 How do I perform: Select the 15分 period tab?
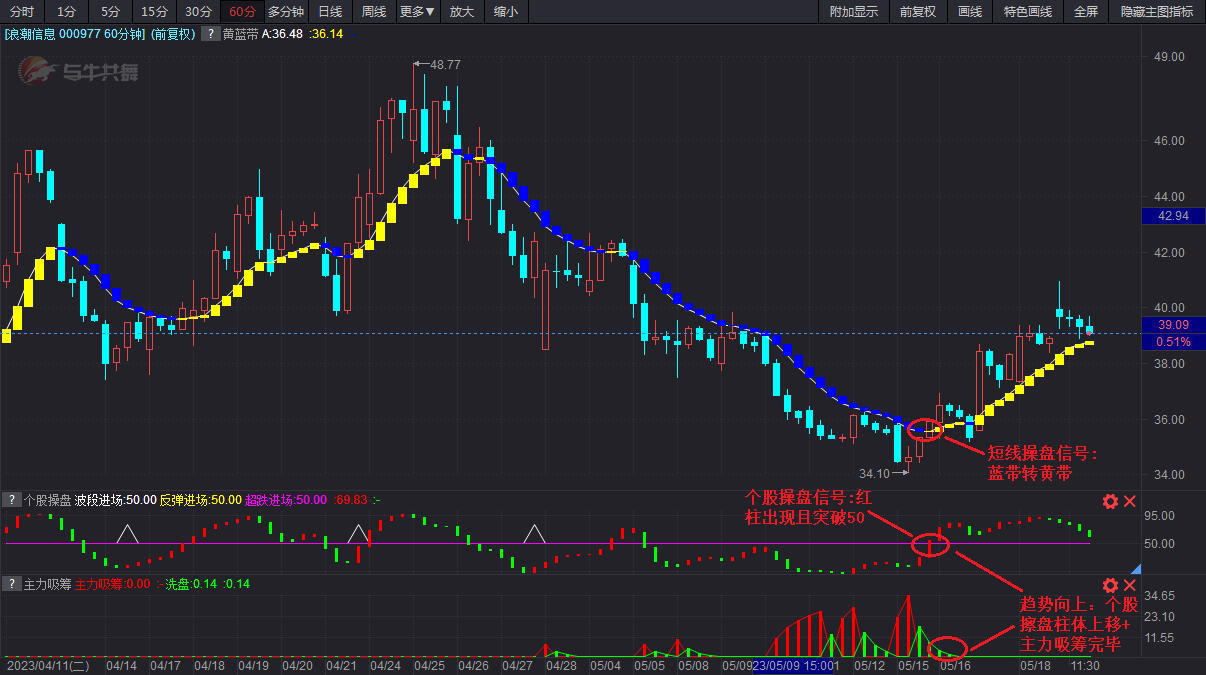click(154, 12)
